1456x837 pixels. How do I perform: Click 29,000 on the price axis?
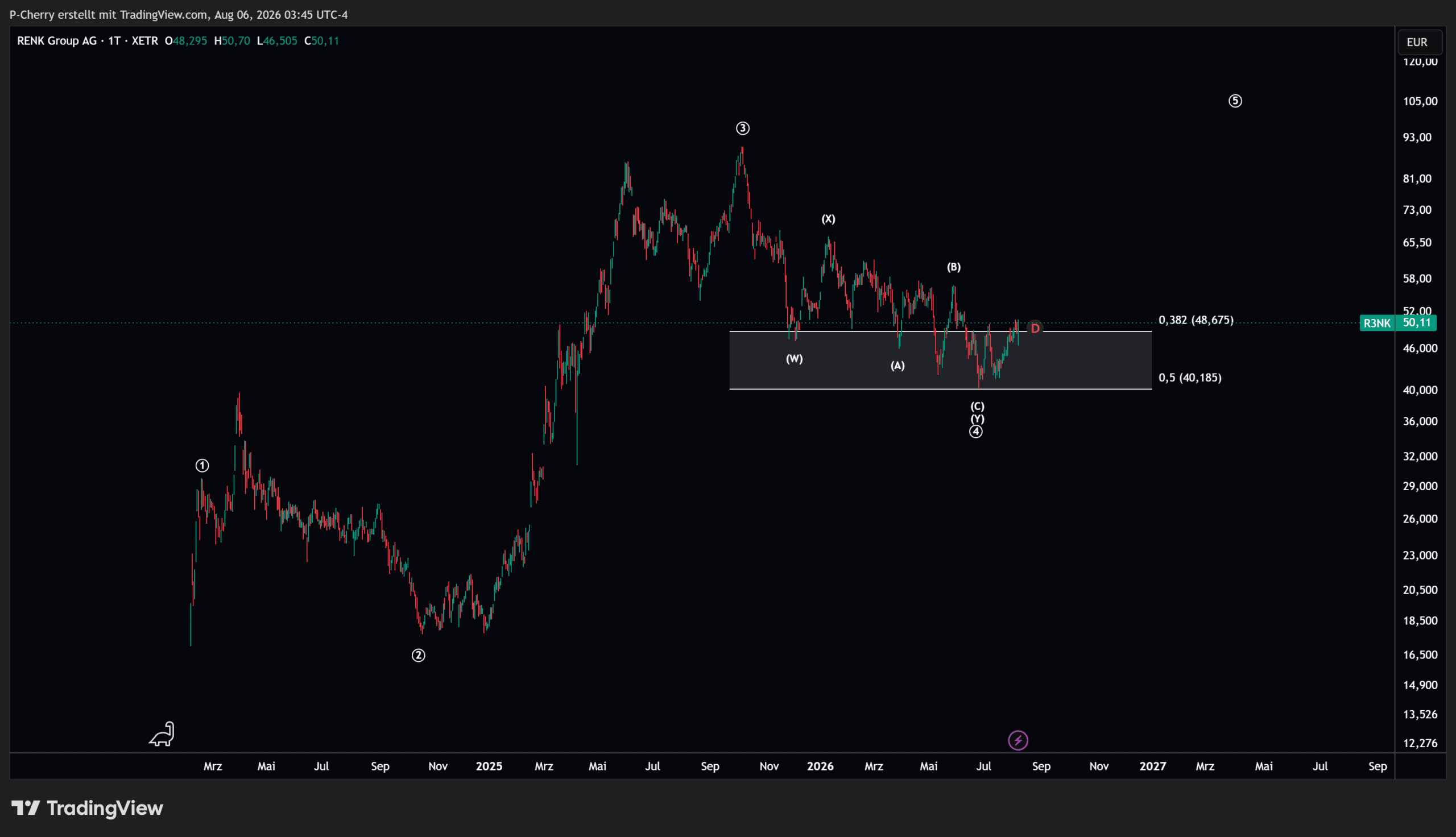tap(1420, 486)
